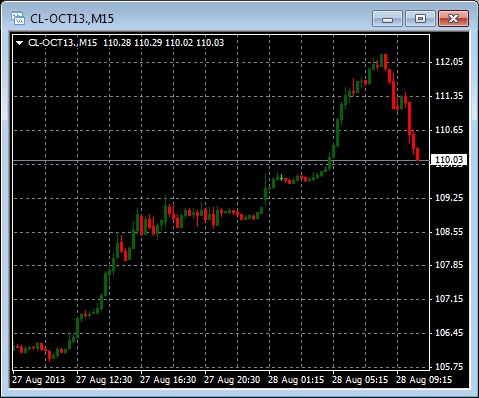The image size is (479, 398).
Task: Maximize the CL-OCT13.,M15 chart window
Action: click(420, 18)
